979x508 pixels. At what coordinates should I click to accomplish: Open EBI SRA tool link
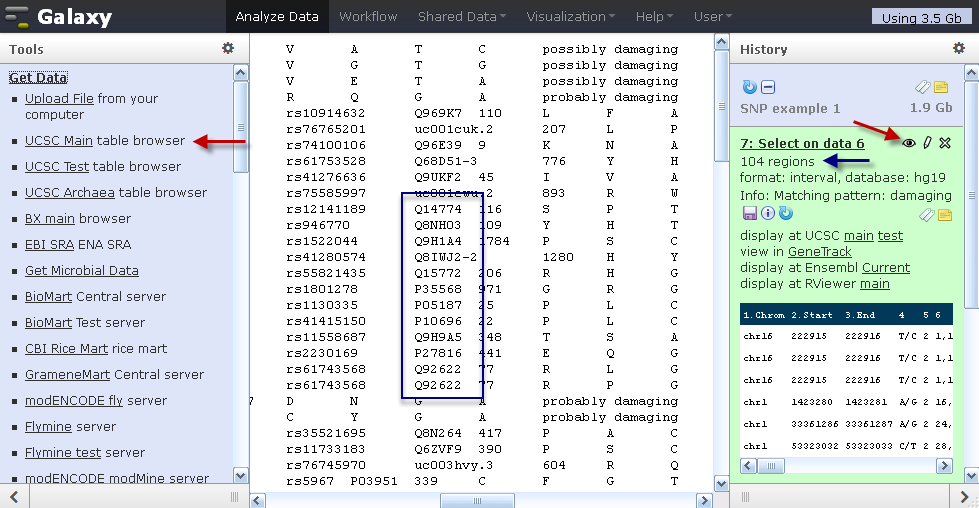click(49, 245)
